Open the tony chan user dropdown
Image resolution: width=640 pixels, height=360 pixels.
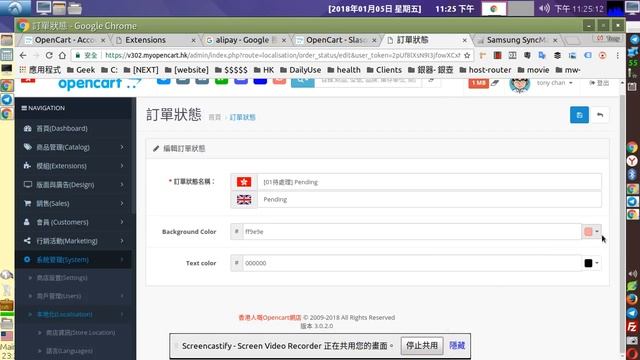554,83
